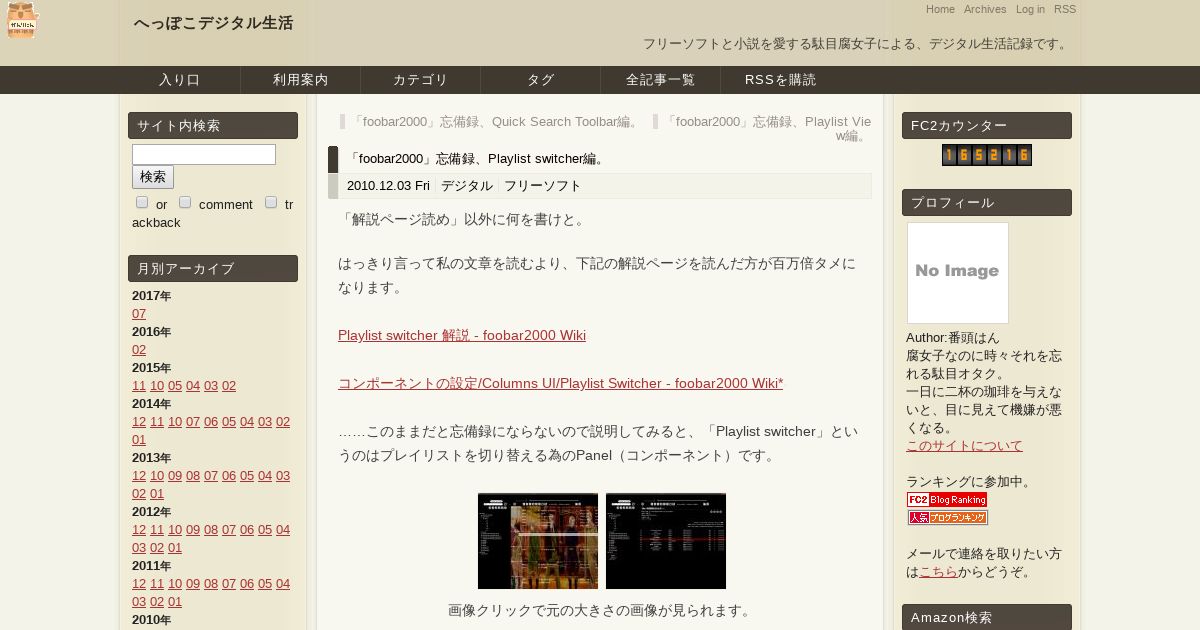Toggle the 'comment' search checkbox

(185, 203)
